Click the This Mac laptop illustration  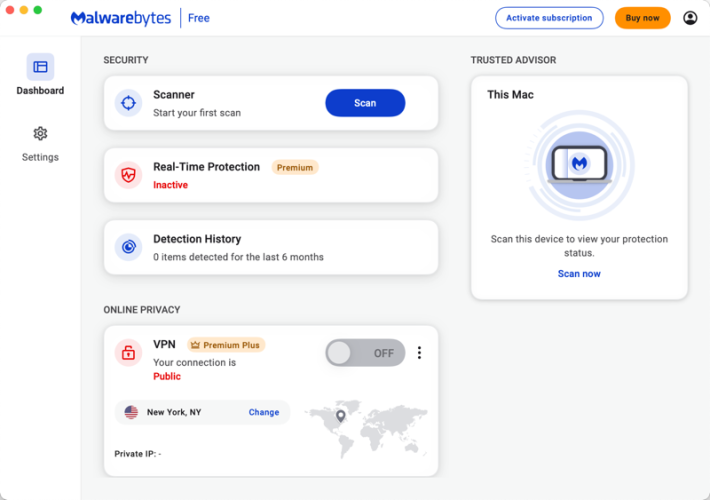coord(580,165)
